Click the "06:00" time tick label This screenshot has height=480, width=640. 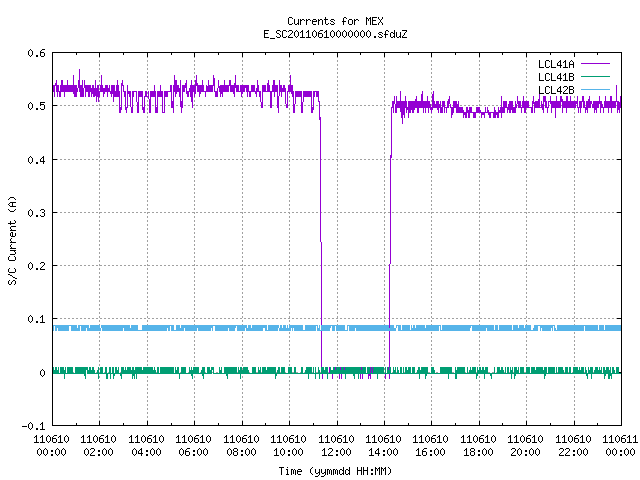pyautogui.click(x=193, y=452)
